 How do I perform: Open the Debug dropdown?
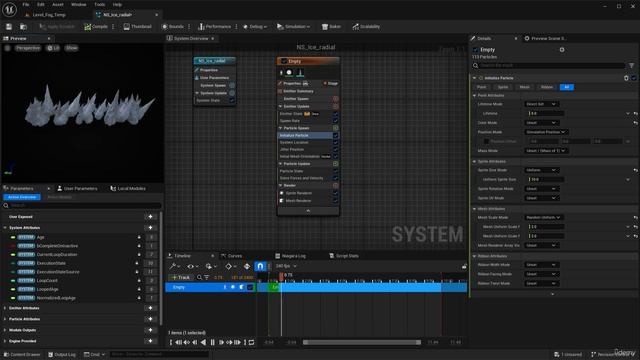click(255, 27)
